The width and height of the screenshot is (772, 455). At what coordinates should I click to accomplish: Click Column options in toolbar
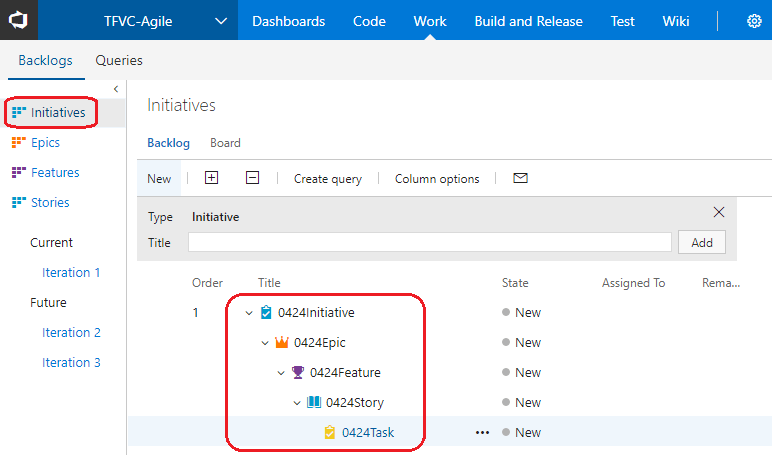(437, 179)
